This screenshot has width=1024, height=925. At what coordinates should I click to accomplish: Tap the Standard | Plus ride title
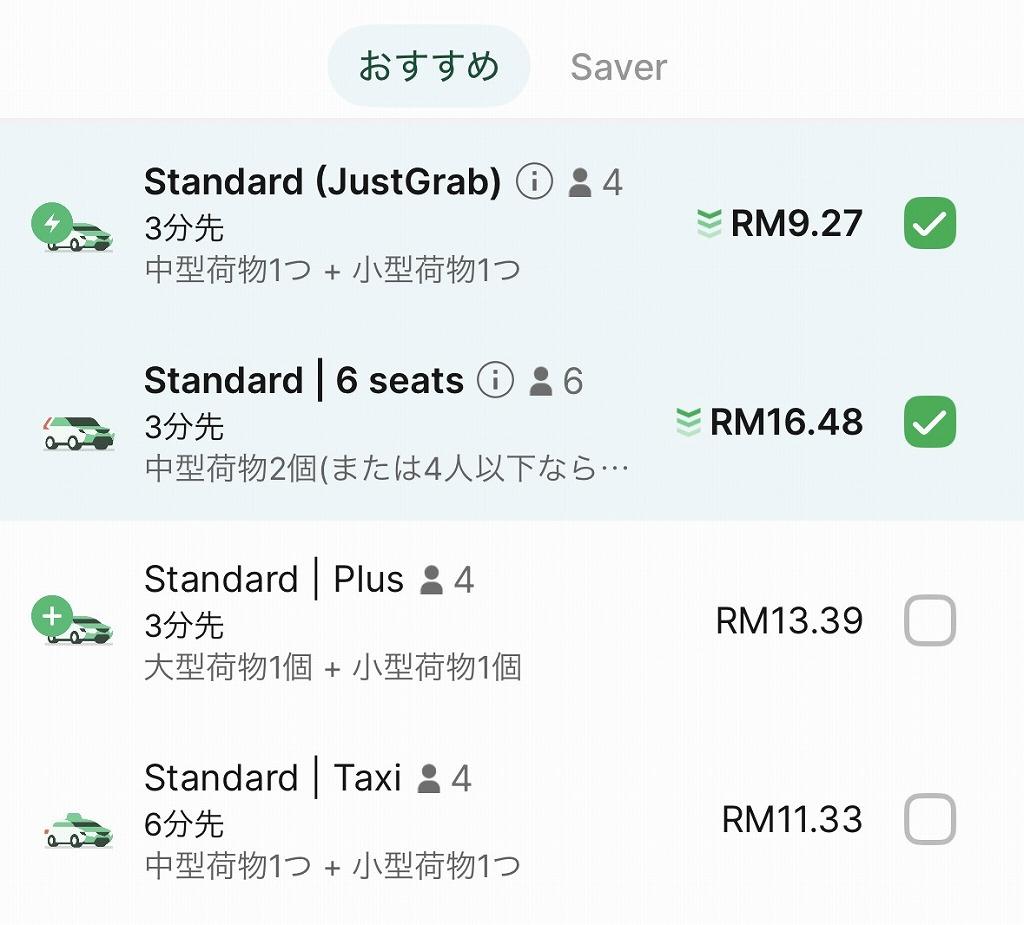(274, 580)
